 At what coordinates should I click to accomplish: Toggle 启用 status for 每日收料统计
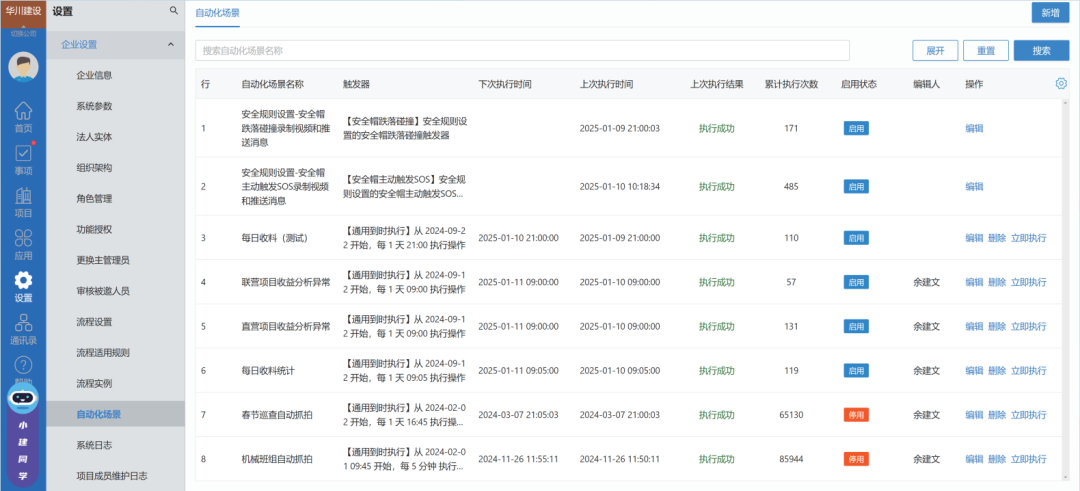pos(855,370)
